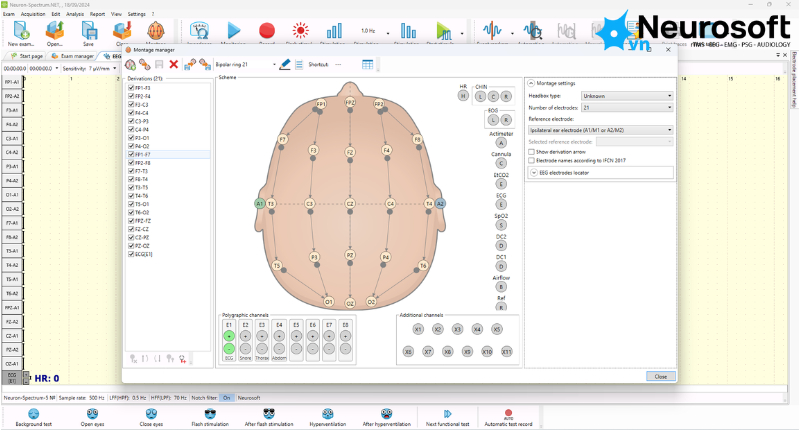Open the Bipolar ring 21 montage dropdown
800x430 pixels.
246,64
